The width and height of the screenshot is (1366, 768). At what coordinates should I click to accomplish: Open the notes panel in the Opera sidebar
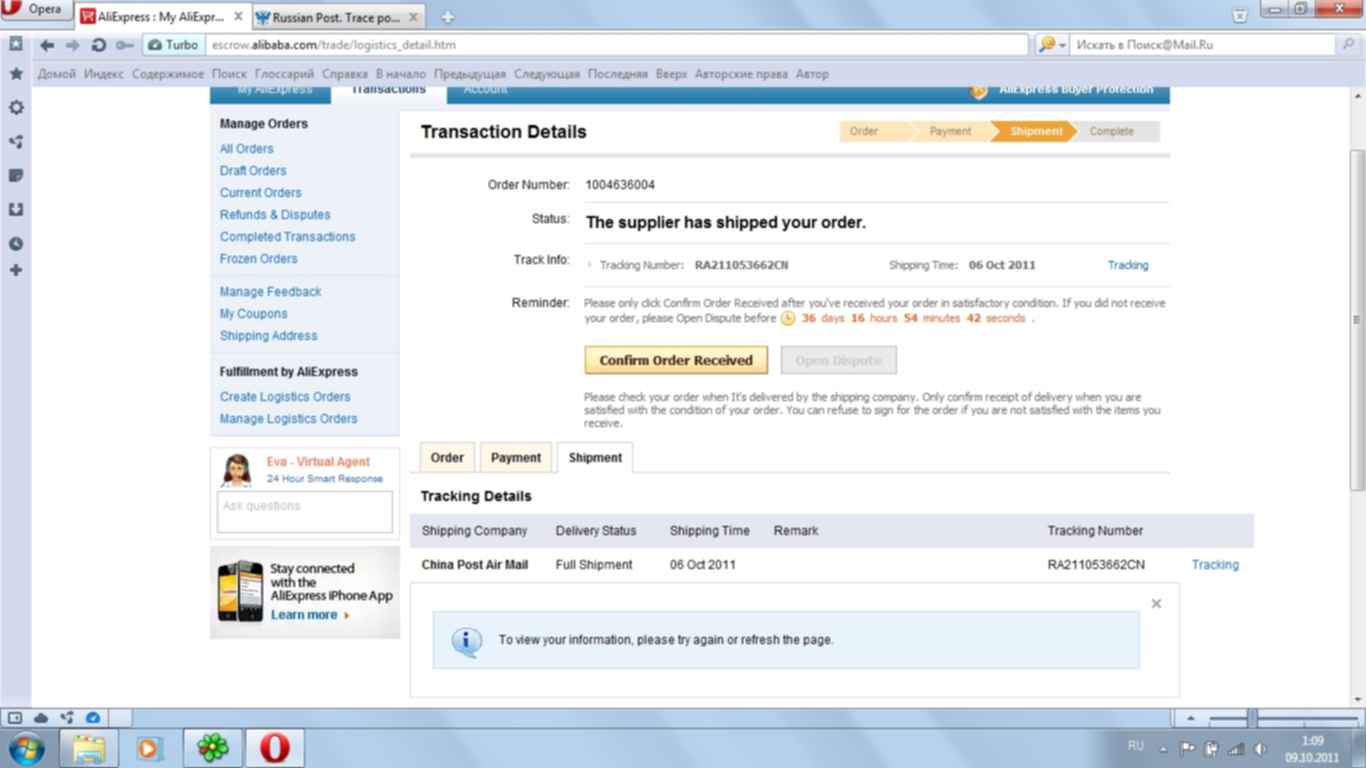(x=16, y=176)
